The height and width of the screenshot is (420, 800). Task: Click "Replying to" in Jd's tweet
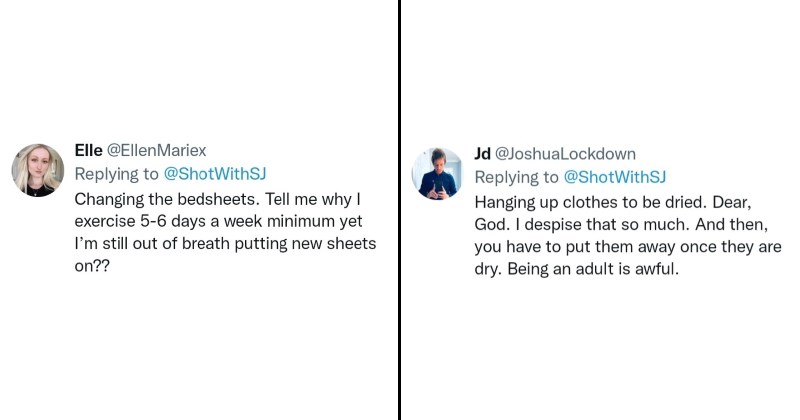(x=516, y=177)
